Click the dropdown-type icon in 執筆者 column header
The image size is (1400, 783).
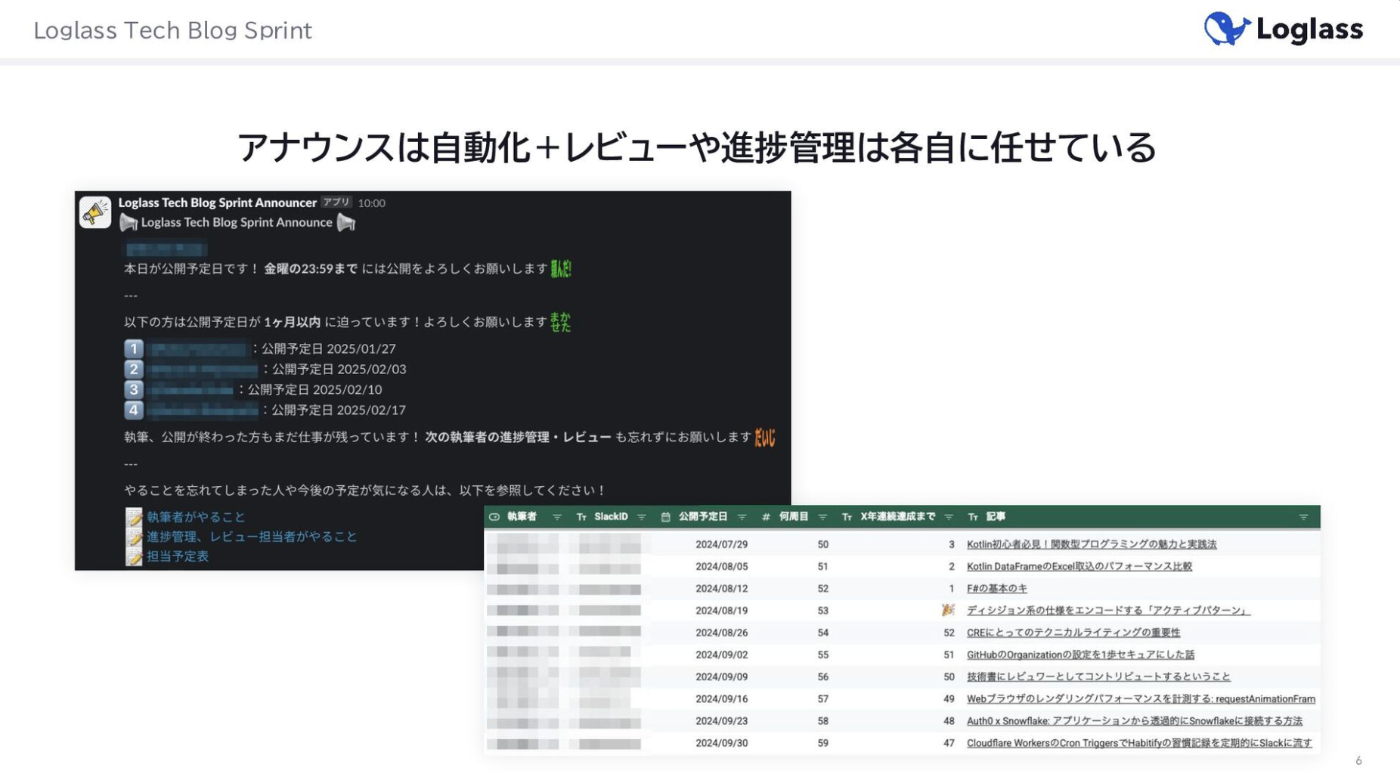pos(494,517)
